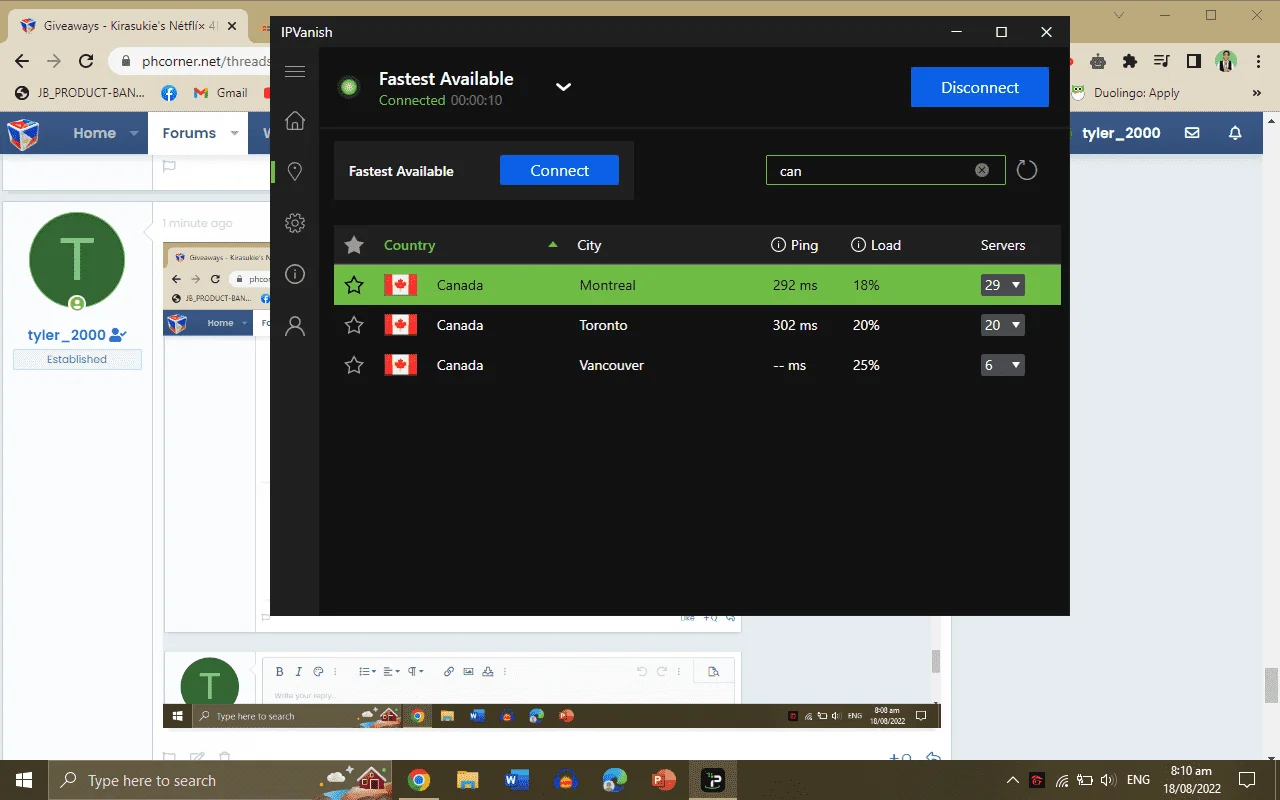Image resolution: width=1280 pixels, height=800 pixels.
Task: Open IPVanish from the Windows taskbar
Action: 713,780
